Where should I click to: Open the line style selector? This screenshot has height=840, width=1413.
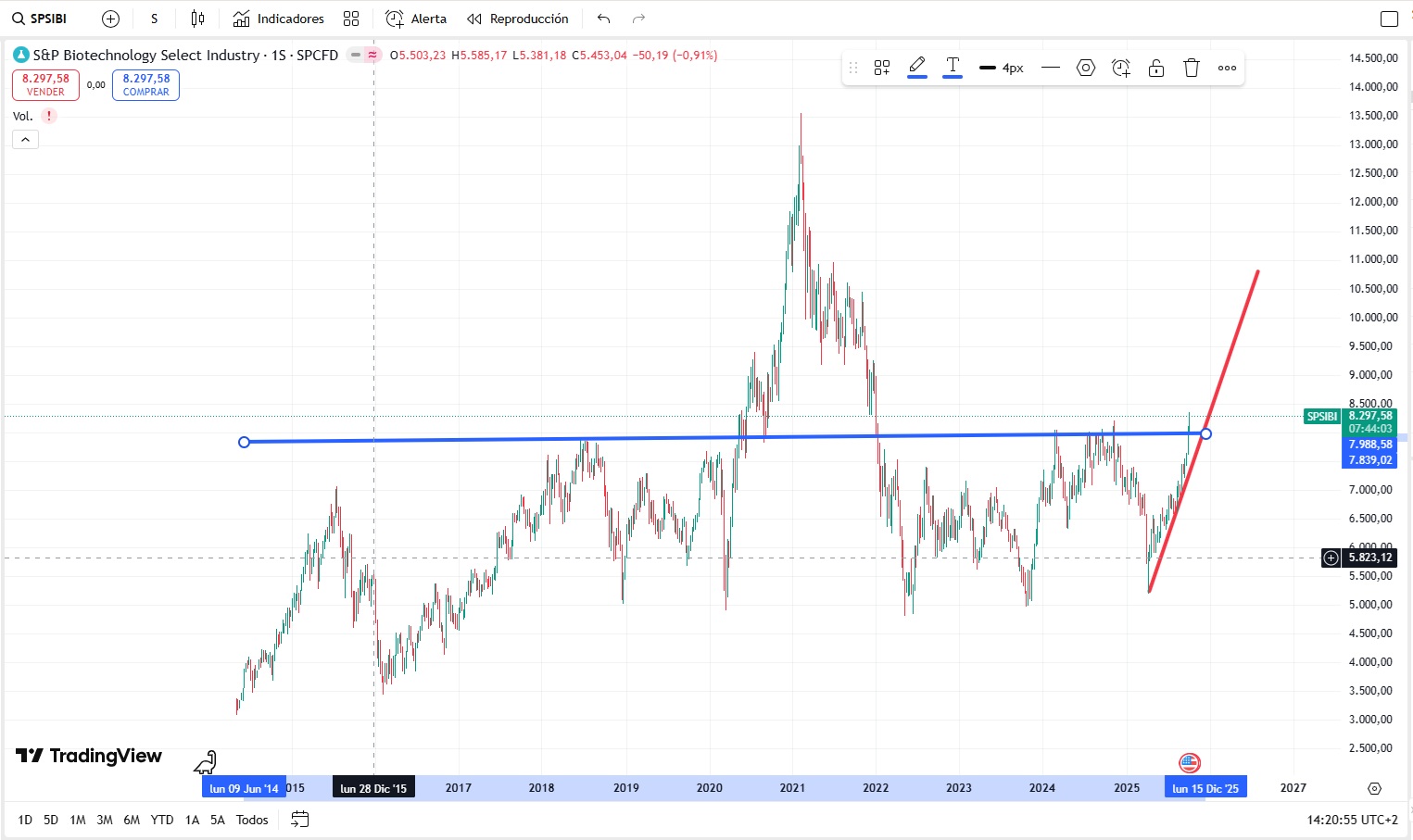tap(1051, 67)
